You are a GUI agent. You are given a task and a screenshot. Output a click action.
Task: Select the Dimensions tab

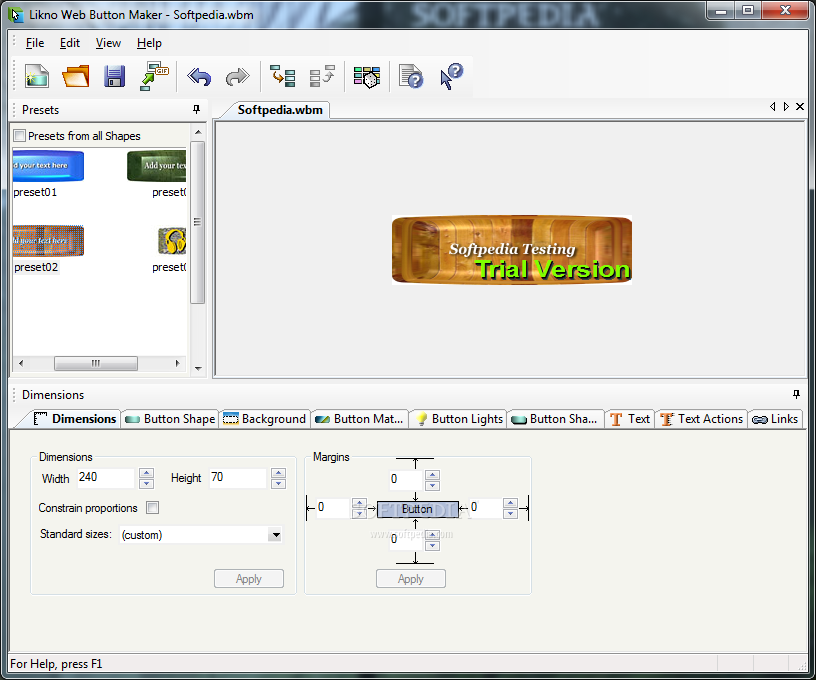tap(74, 419)
